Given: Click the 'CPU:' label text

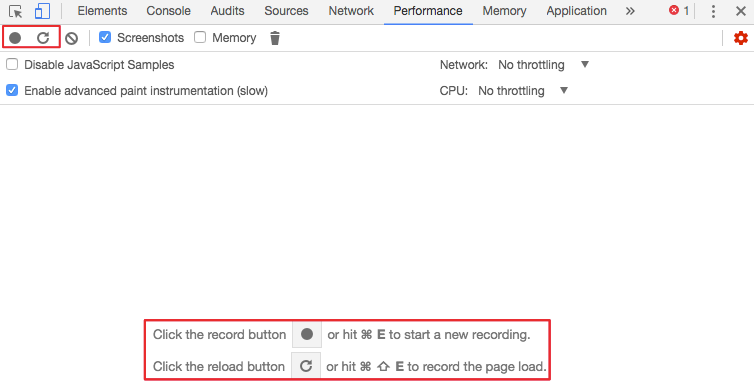Looking at the screenshot, I should tap(453, 90).
